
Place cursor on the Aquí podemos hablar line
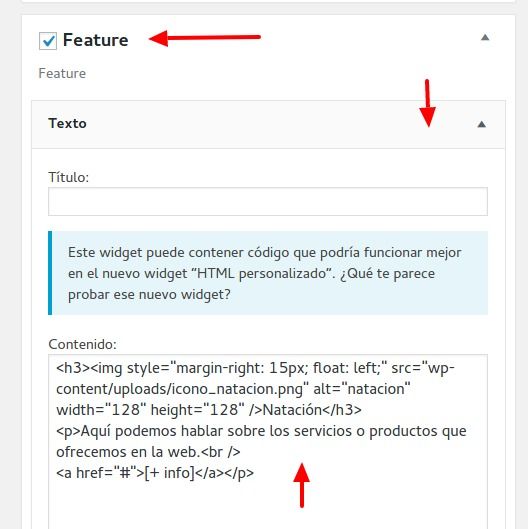261,431
